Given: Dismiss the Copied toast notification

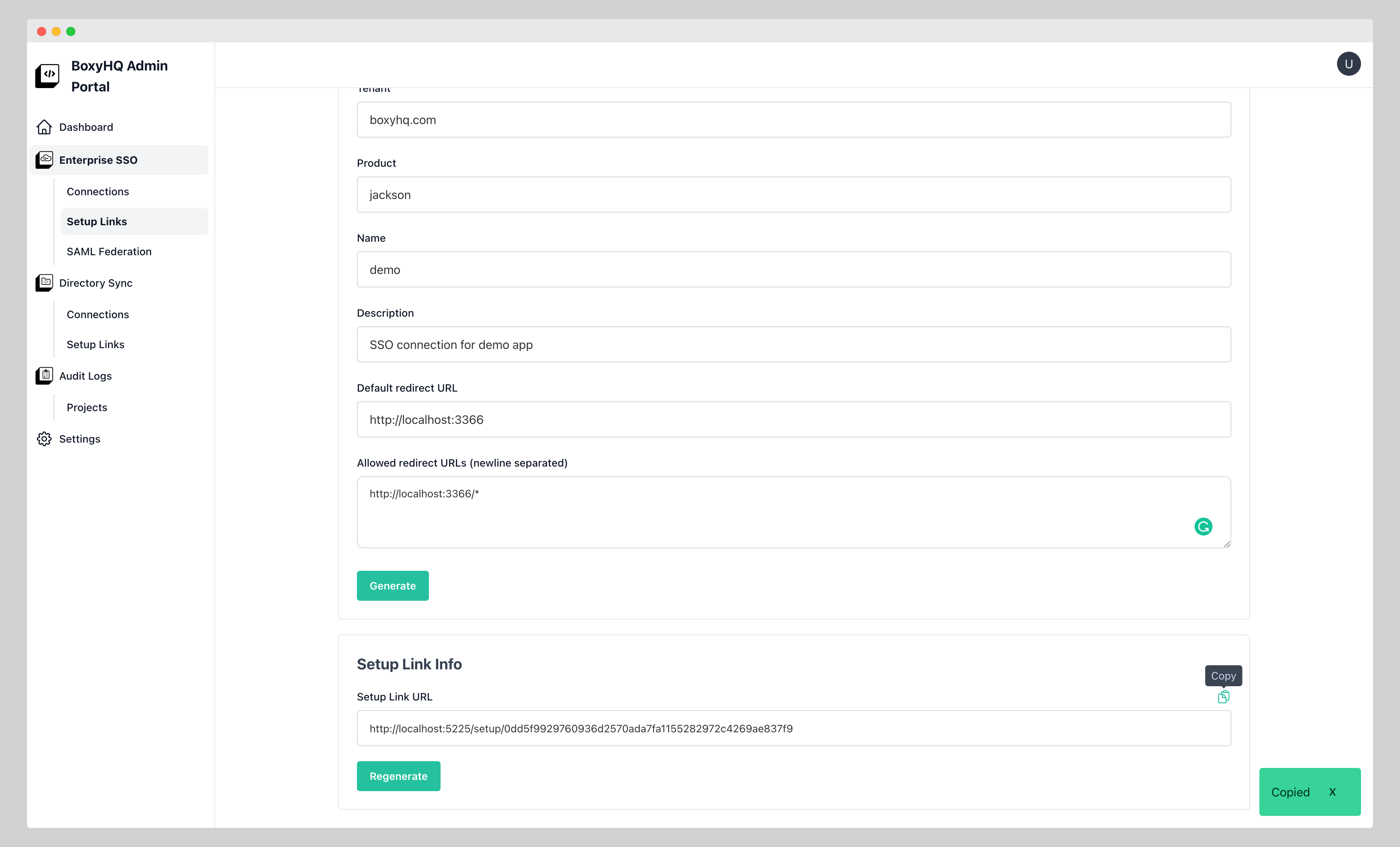Looking at the screenshot, I should 1332,792.
